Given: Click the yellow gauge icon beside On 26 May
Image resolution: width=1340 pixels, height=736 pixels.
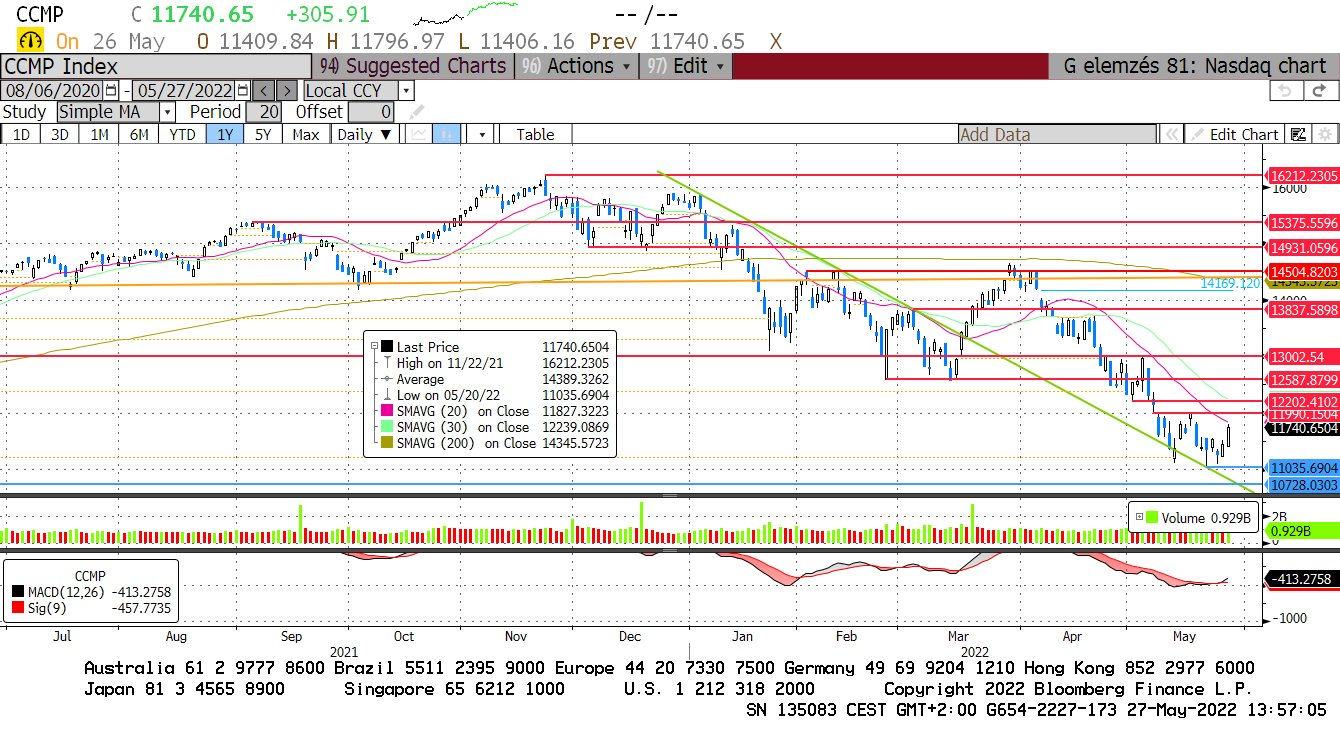Looking at the screenshot, I should [x=30, y=41].
